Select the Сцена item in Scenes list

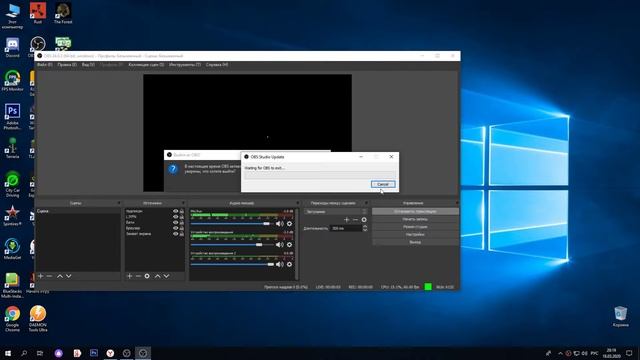(78, 211)
